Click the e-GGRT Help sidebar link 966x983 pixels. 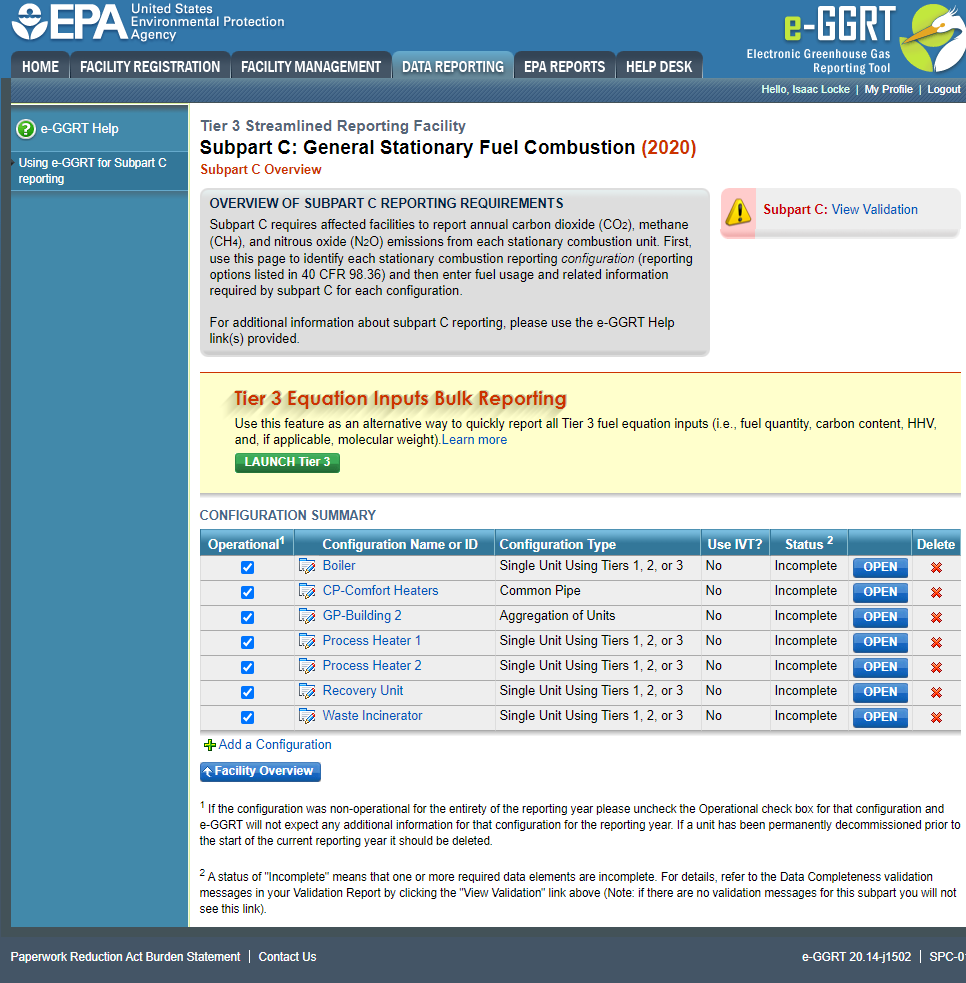click(80, 129)
